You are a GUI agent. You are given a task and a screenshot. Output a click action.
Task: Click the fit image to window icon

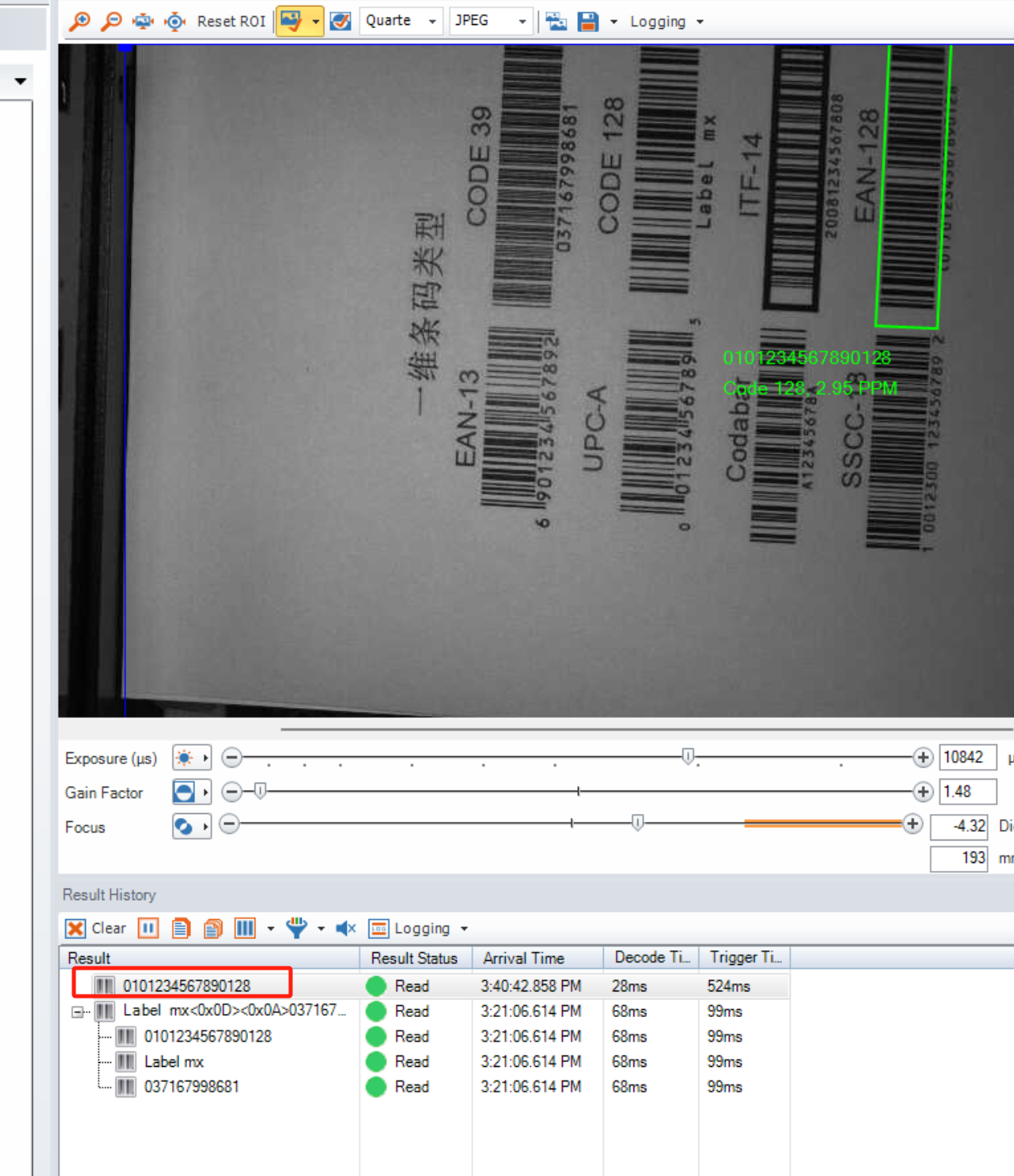point(143,21)
